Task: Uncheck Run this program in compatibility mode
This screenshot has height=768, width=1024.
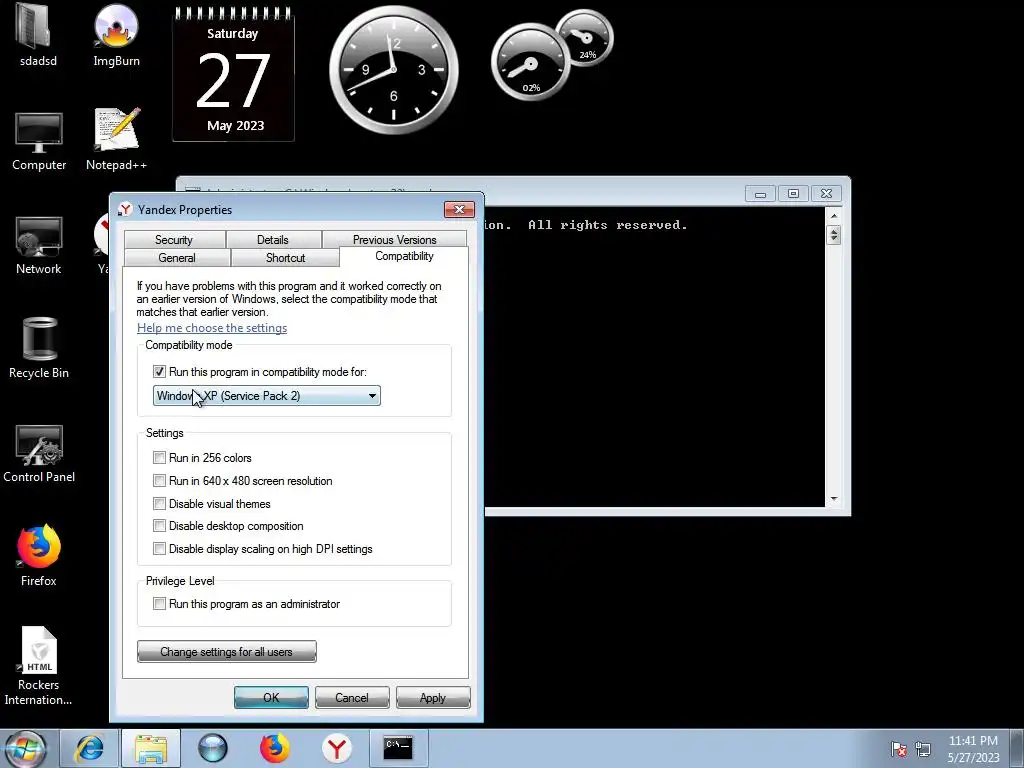Action: tap(159, 372)
